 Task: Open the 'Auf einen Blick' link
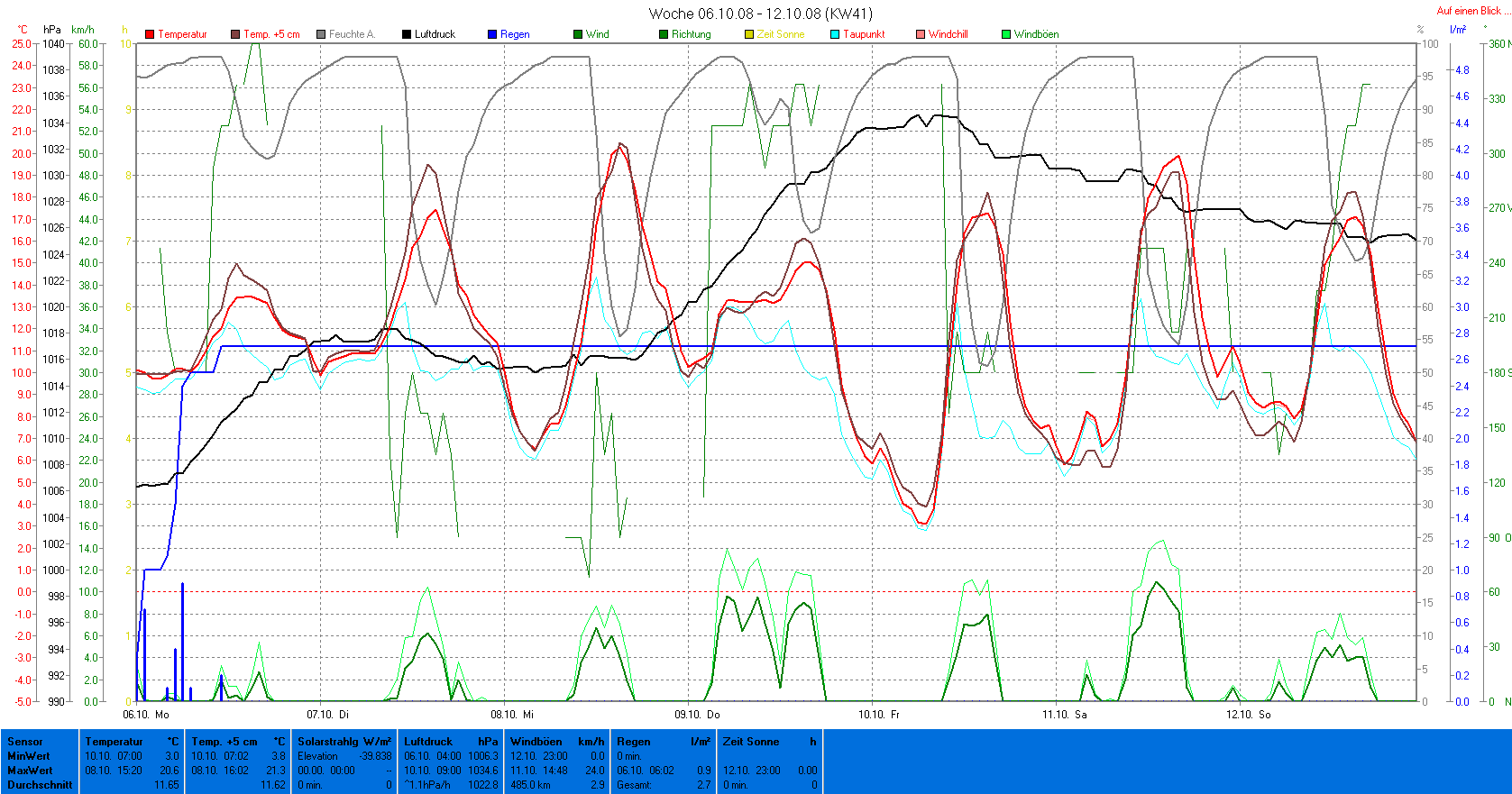click(1469, 11)
